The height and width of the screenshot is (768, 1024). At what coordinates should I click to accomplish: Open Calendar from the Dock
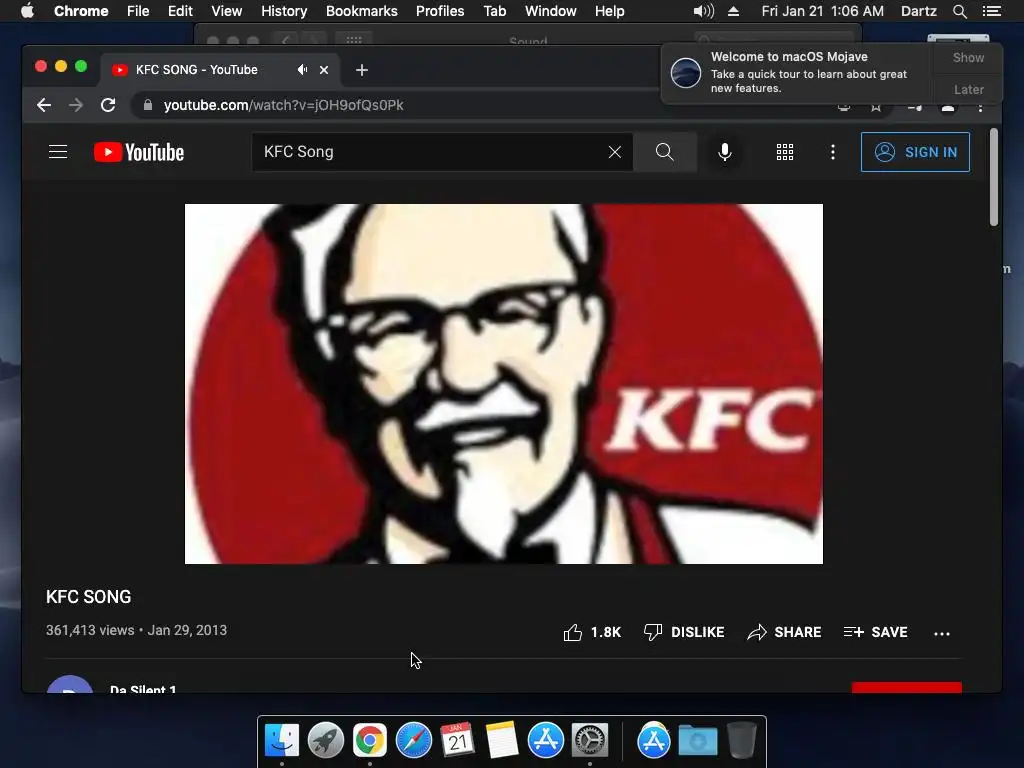458,740
